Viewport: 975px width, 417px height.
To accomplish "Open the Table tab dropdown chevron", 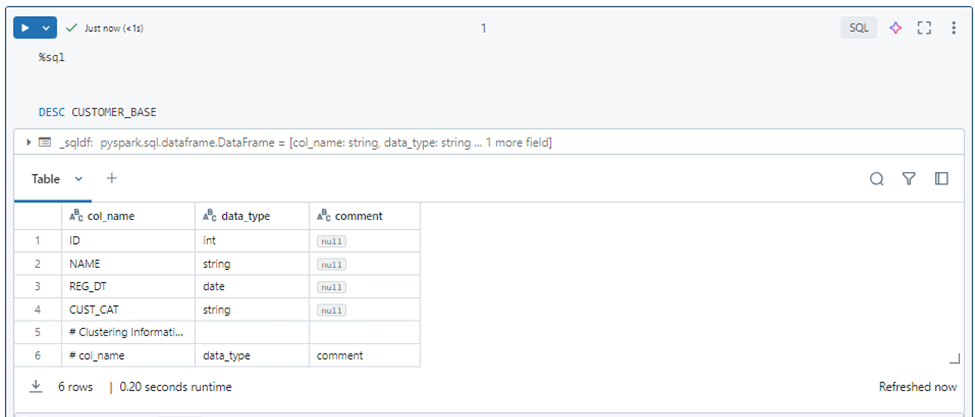I will coord(78,179).
